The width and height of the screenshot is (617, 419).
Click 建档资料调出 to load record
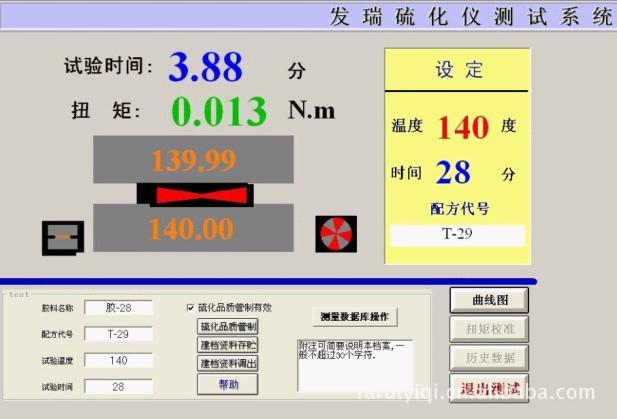tap(228, 363)
